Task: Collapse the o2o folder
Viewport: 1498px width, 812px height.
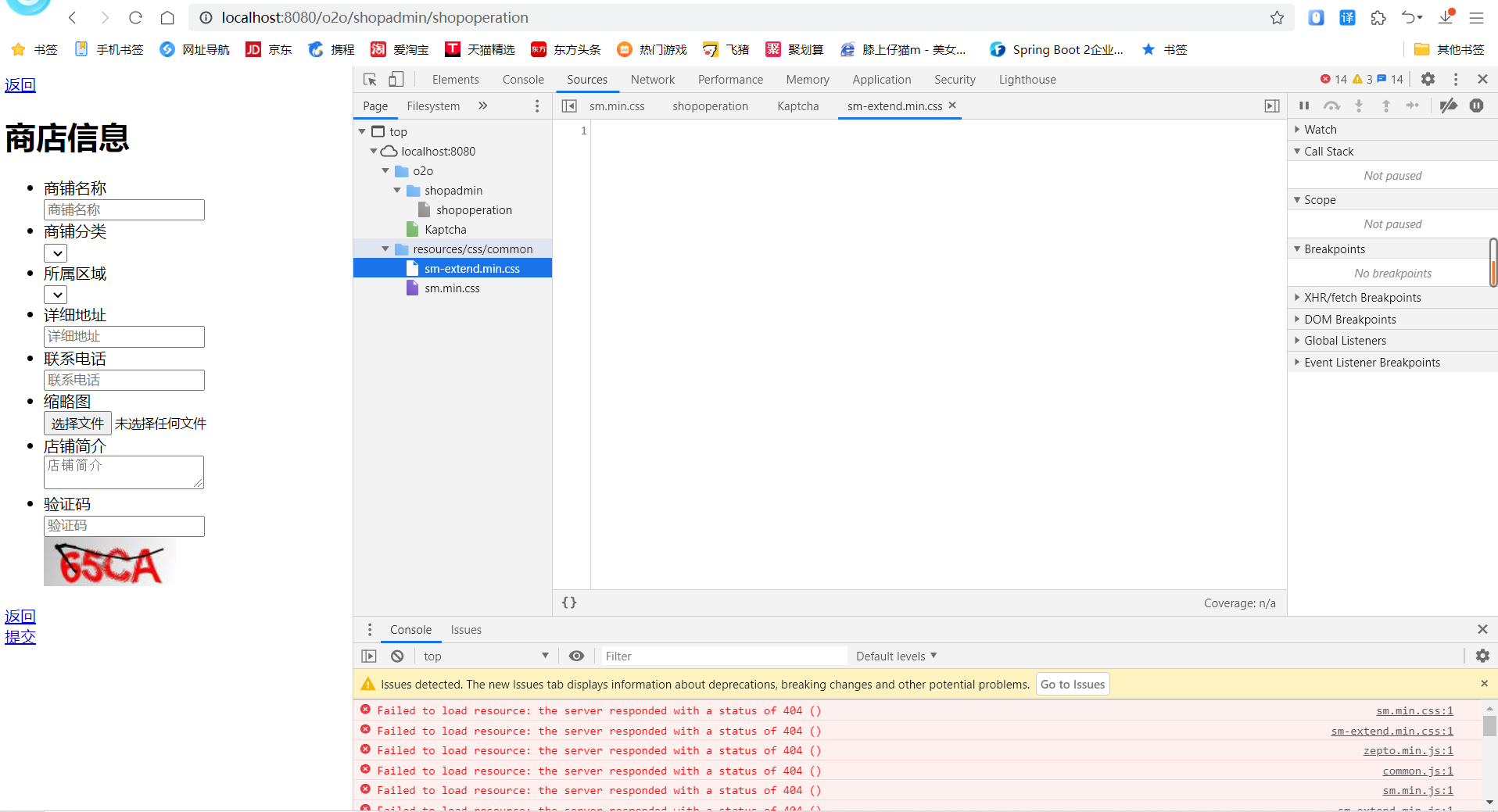Action: 385,170
